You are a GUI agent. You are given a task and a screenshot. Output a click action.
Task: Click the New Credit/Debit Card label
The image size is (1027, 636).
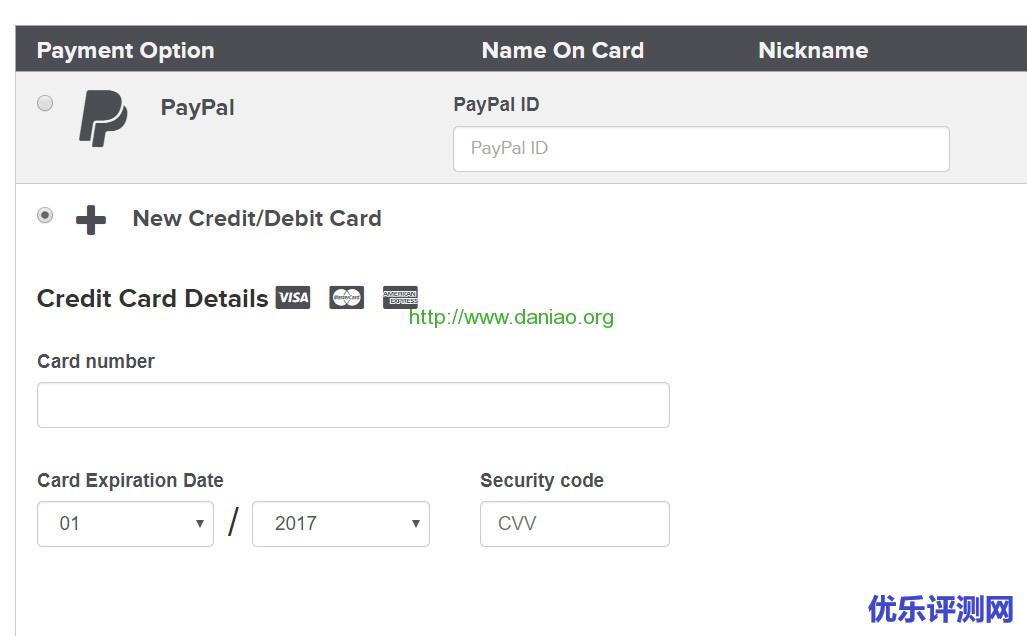pos(257,219)
